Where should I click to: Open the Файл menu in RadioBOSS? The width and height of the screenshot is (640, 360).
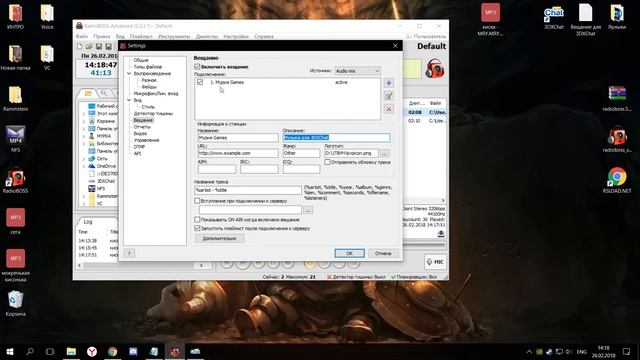82,36
